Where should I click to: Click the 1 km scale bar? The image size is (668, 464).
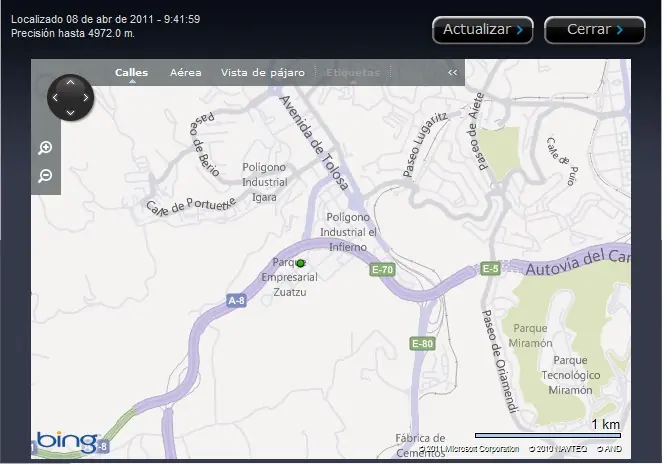(x=548, y=435)
